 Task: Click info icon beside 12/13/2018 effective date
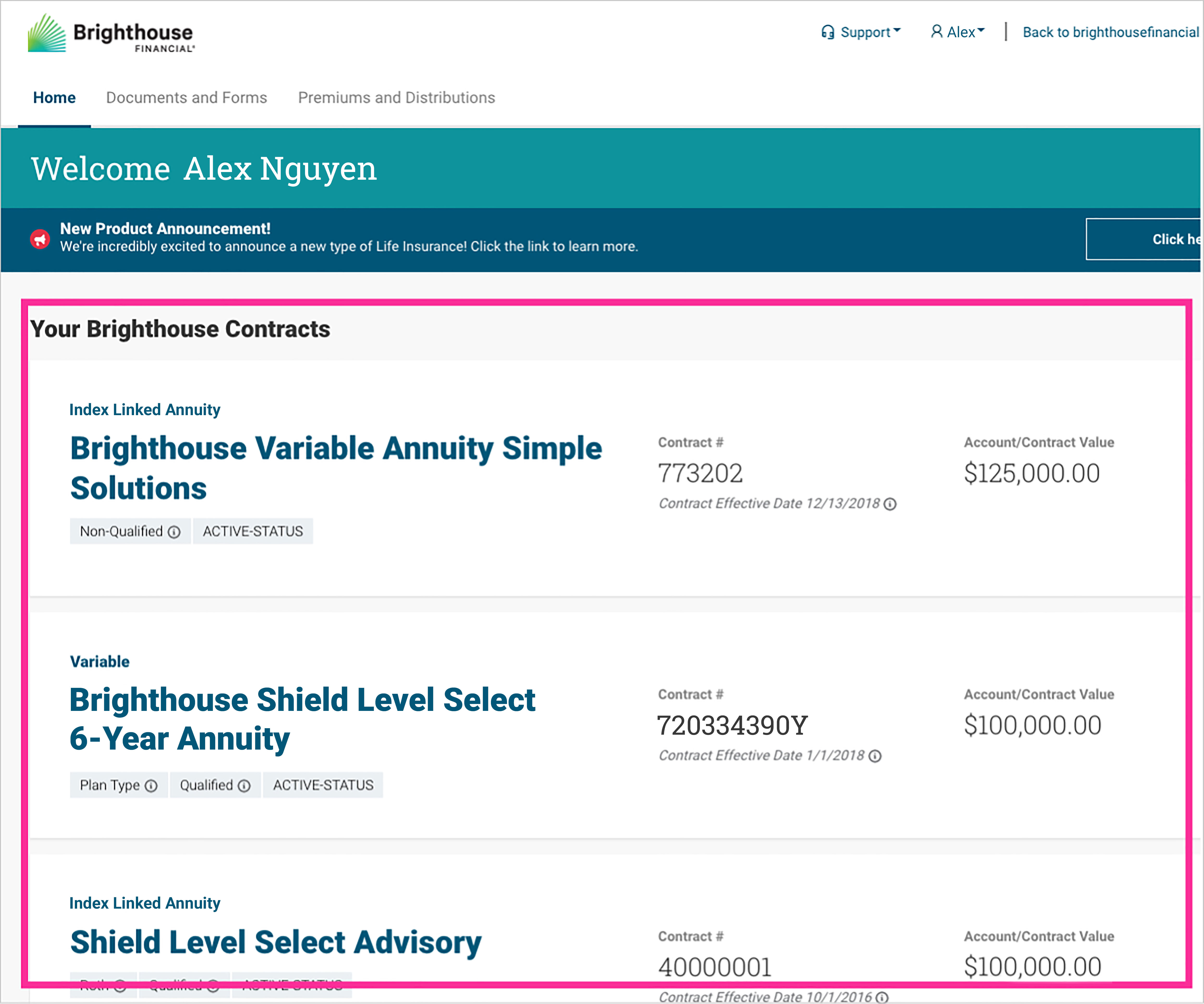point(890,504)
